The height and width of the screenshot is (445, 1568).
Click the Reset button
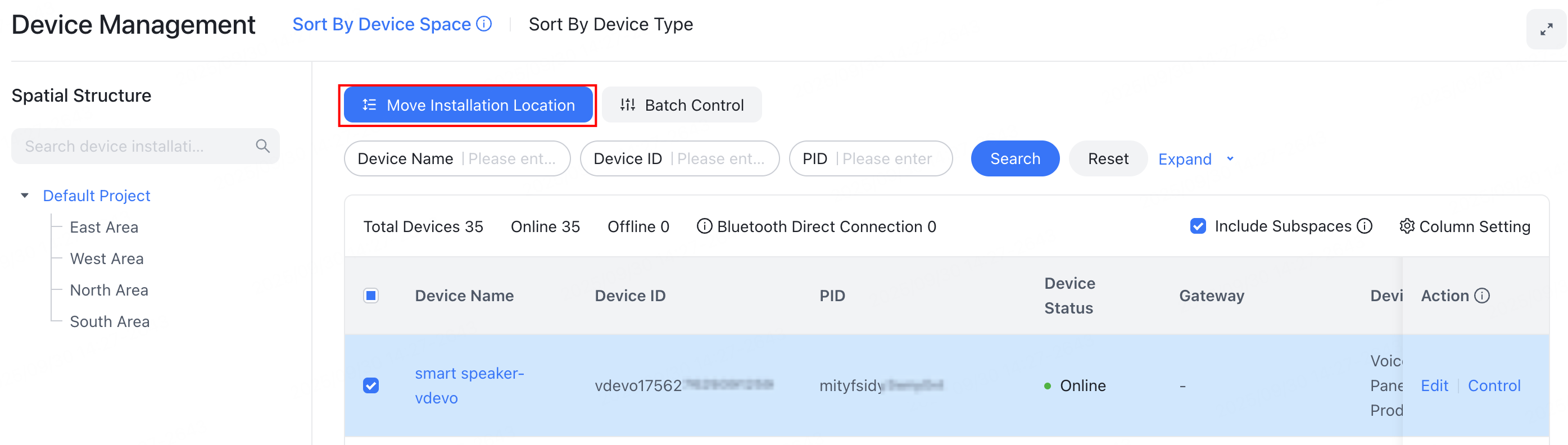pyautogui.click(x=1107, y=158)
